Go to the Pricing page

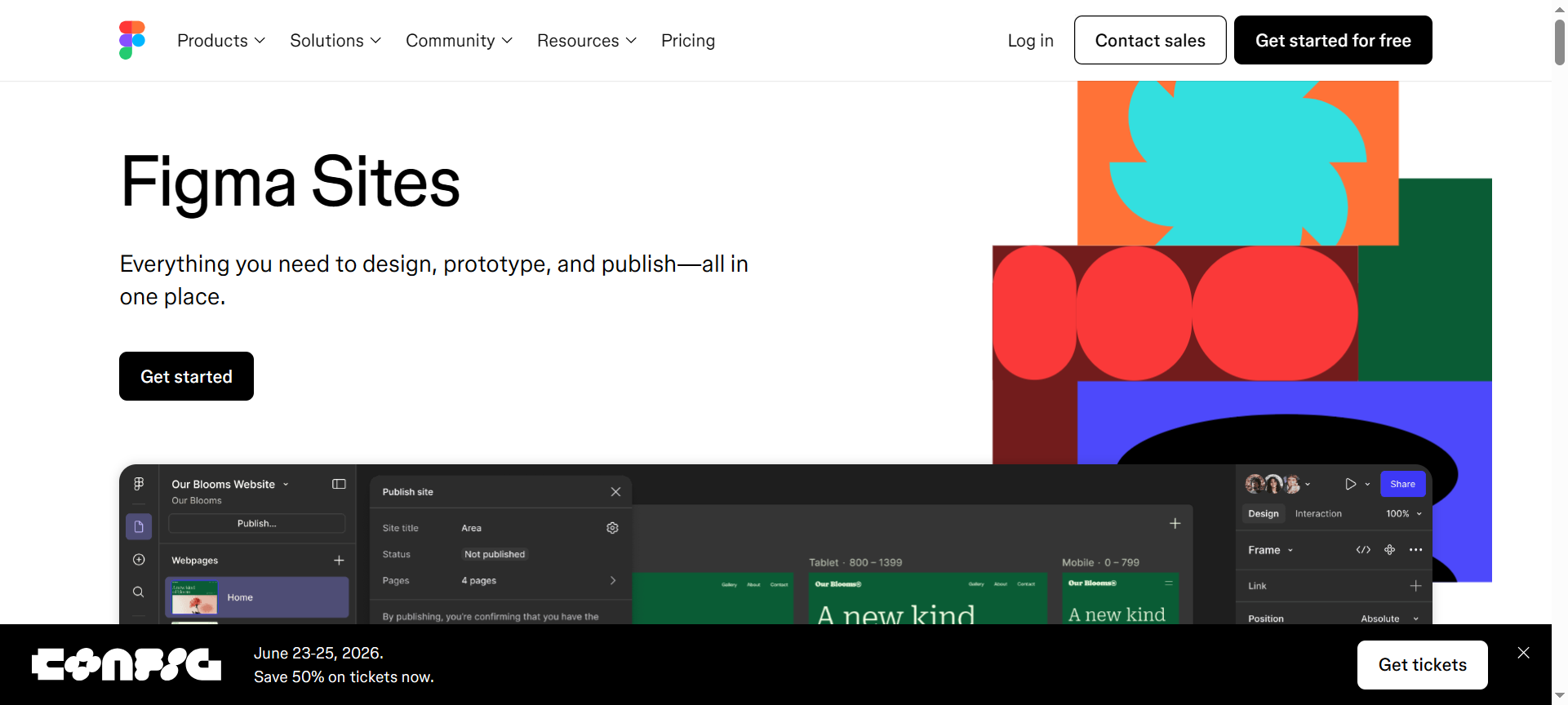coord(688,41)
